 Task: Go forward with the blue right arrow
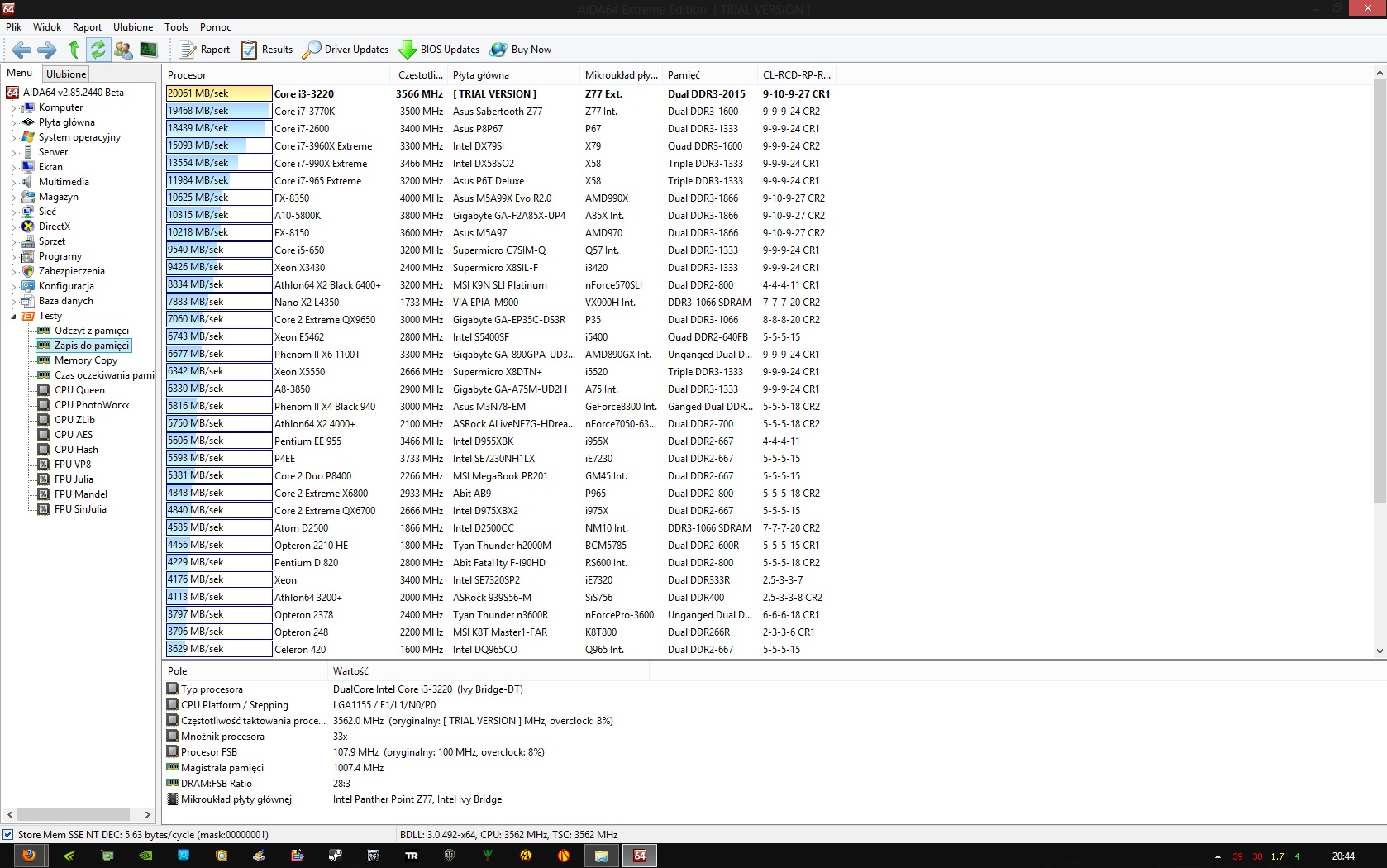47,50
